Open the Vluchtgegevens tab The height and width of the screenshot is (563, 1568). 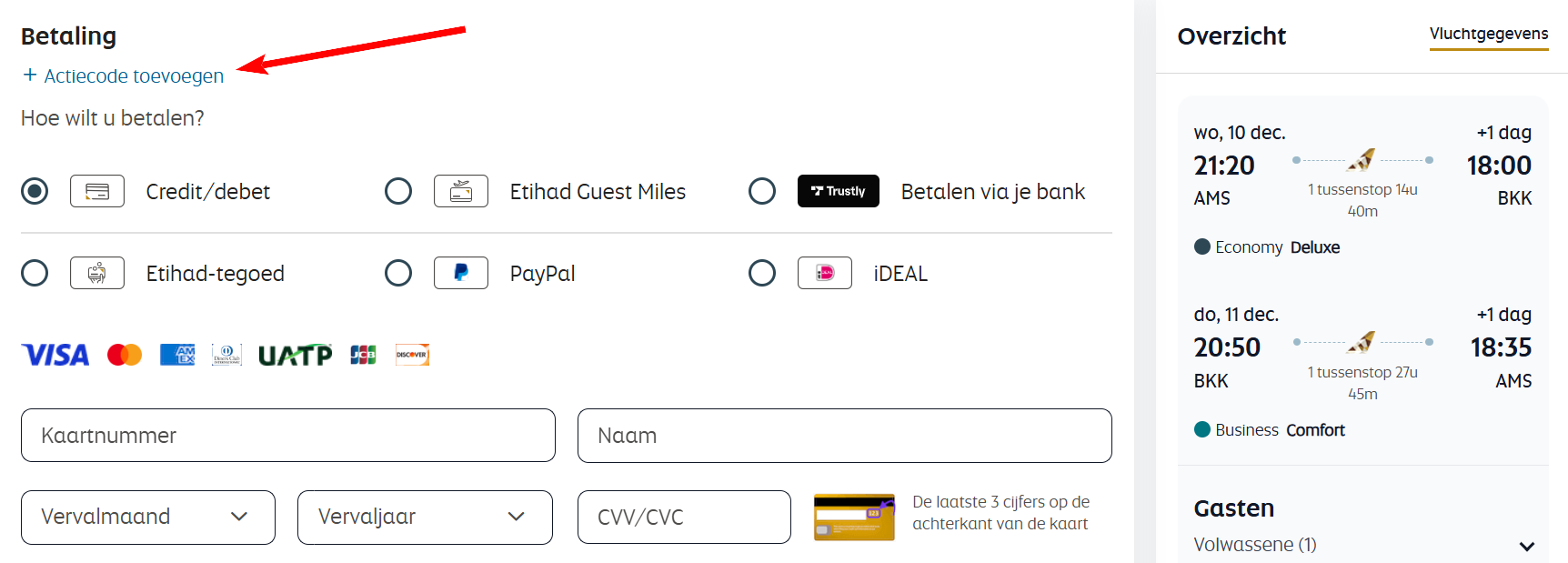coord(1488,33)
